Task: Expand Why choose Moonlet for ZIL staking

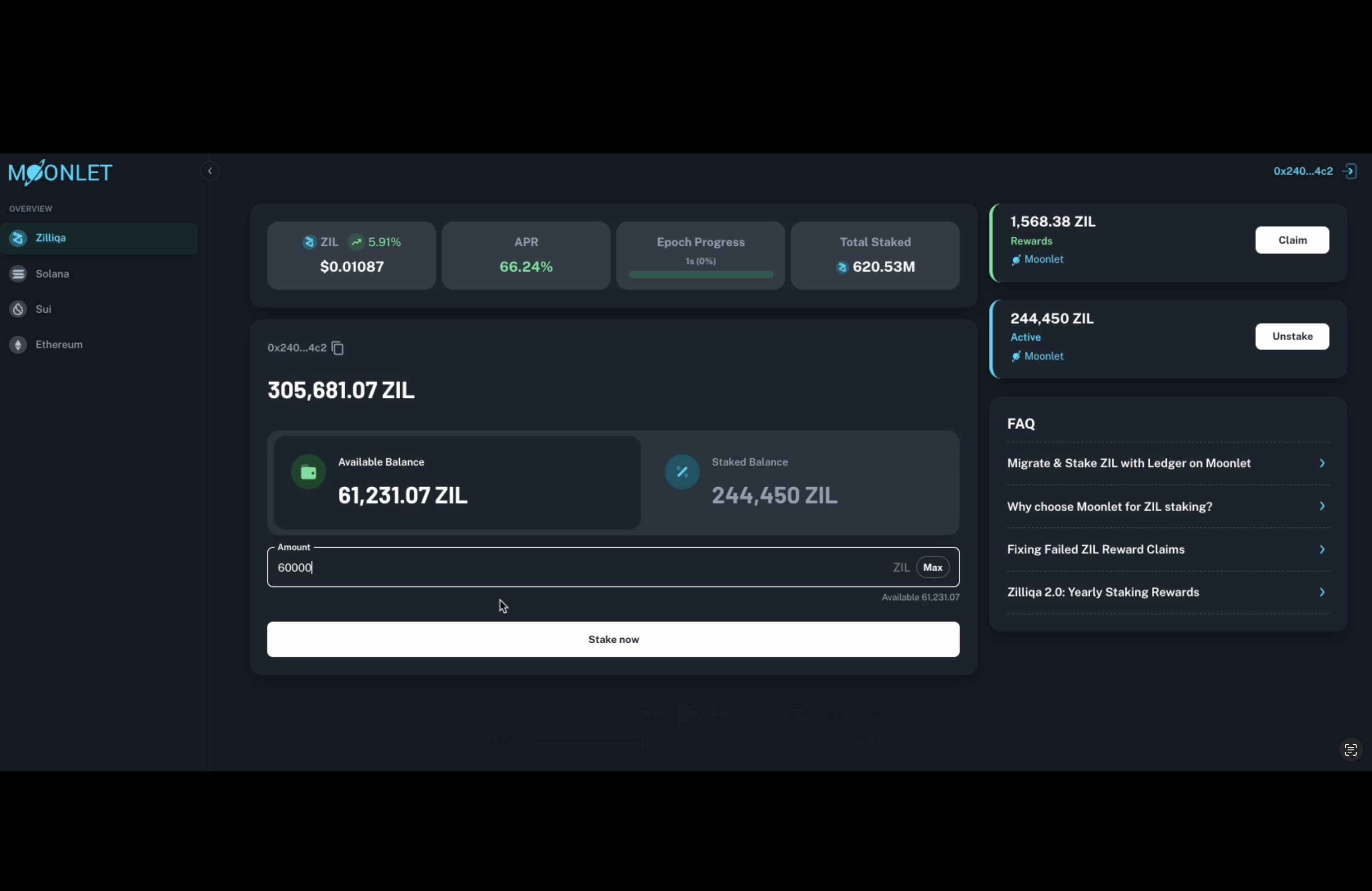Action: pos(1167,507)
